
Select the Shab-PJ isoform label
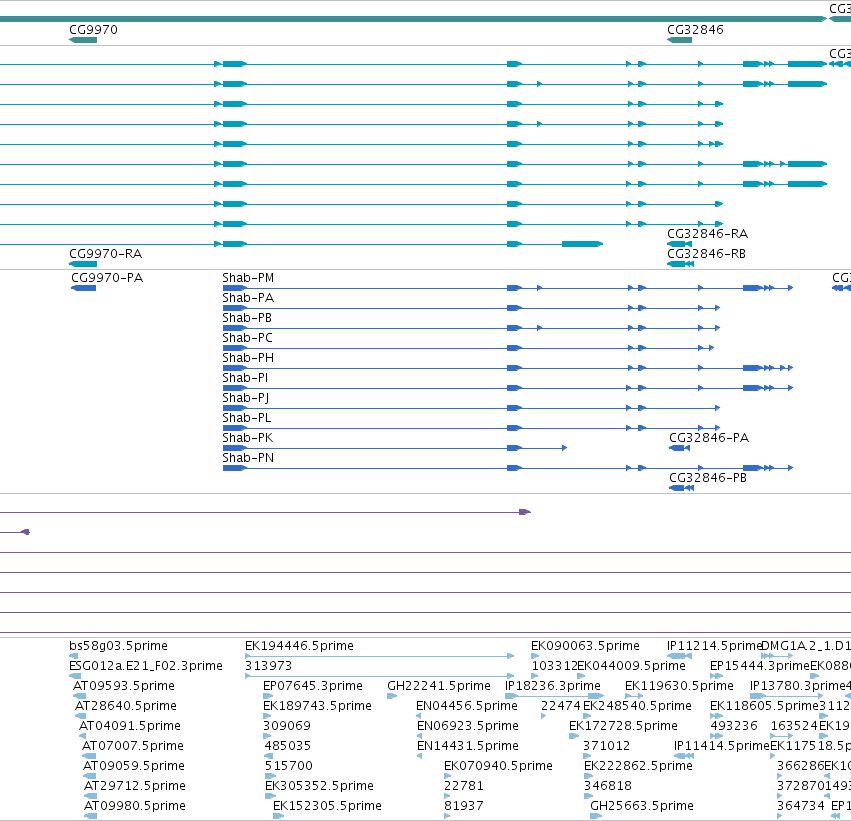click(246, 398)
